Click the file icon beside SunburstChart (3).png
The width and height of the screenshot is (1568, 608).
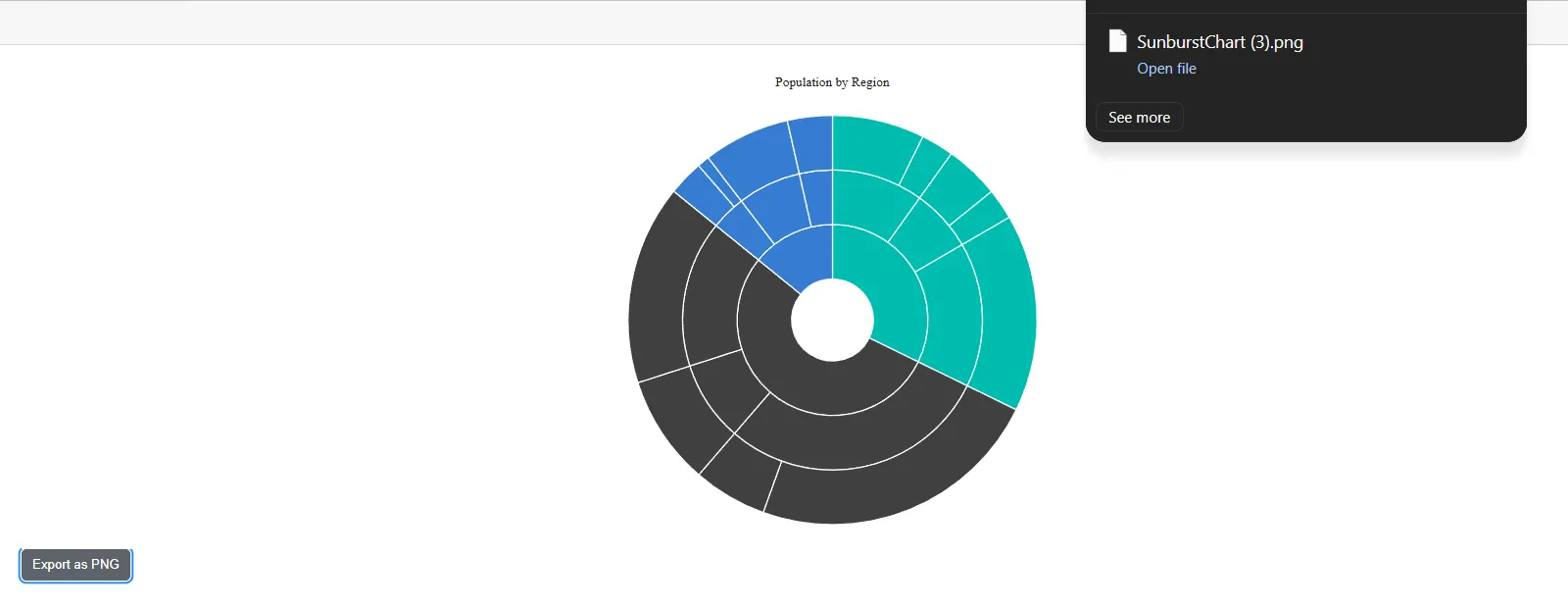tap(1117, 41)
